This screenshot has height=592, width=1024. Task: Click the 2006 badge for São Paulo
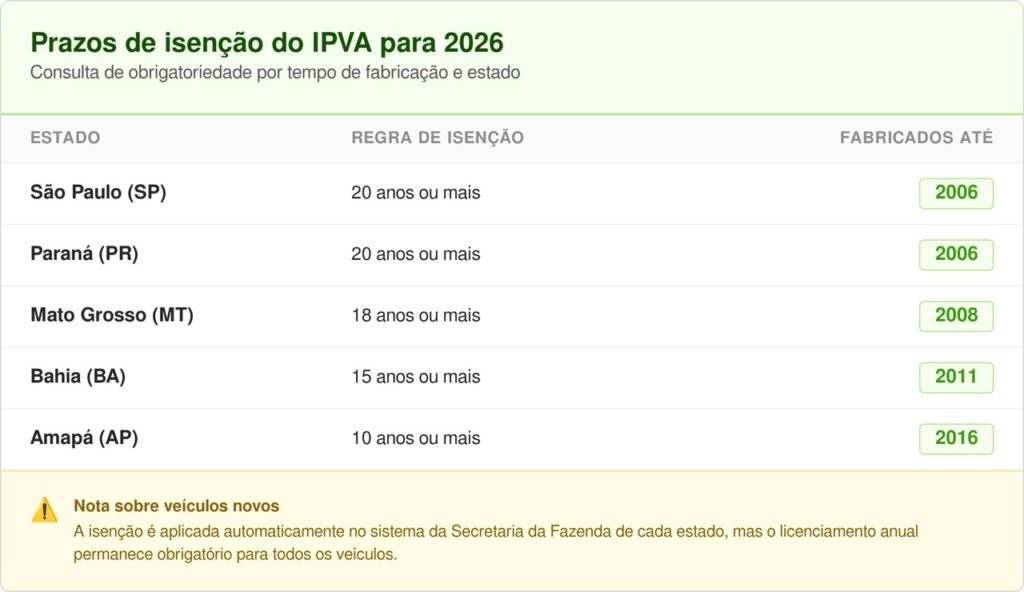(x=956, y=193)
